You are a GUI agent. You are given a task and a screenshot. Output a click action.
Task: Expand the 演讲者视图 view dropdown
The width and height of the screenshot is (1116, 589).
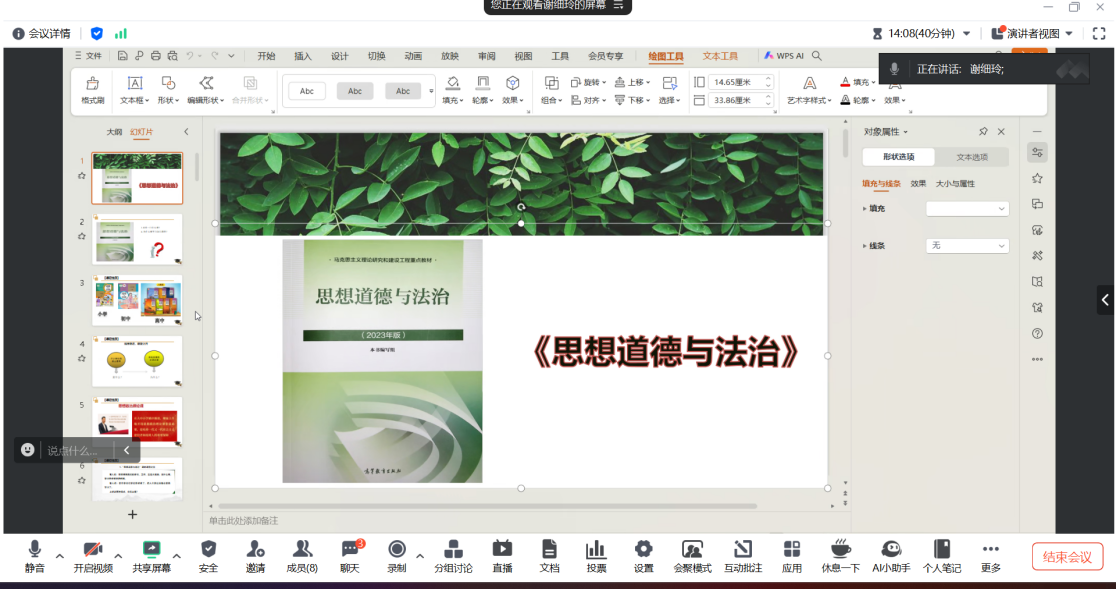(1069, 34)
